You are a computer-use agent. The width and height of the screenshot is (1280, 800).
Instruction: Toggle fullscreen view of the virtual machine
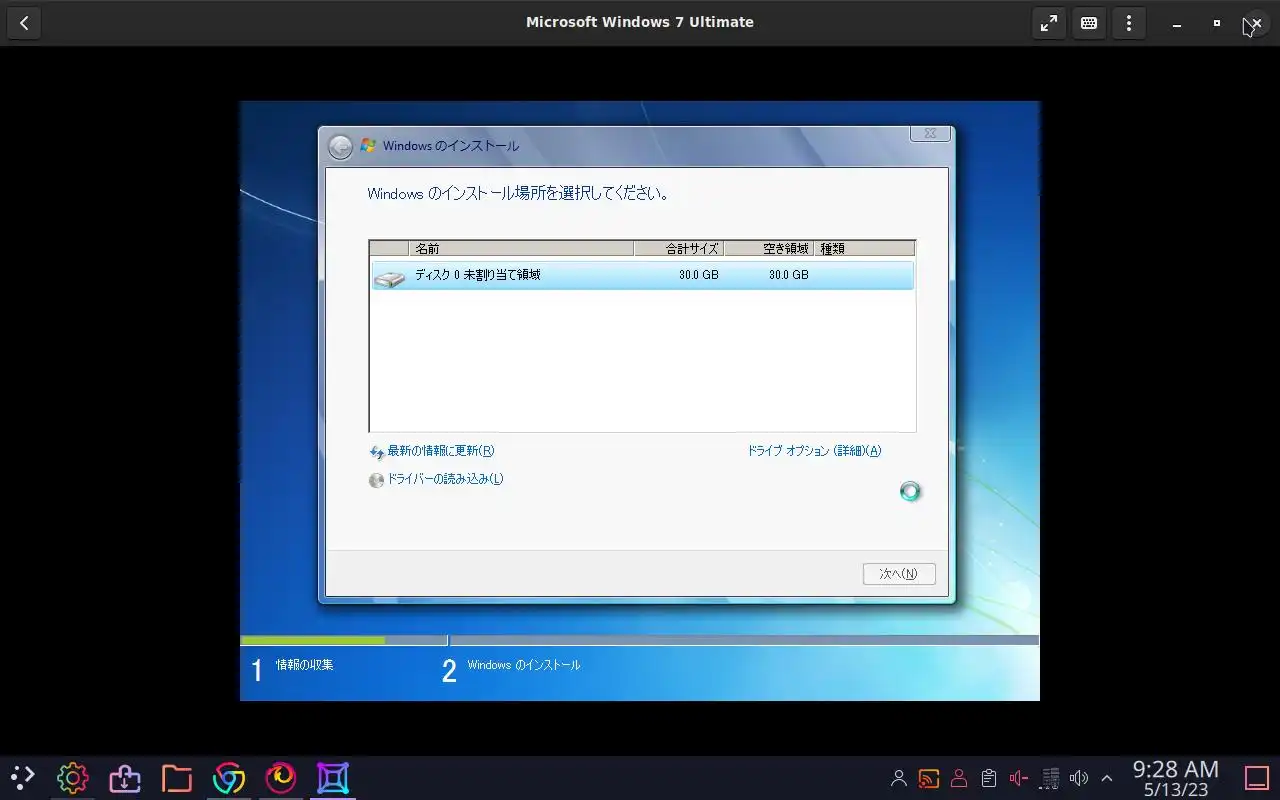coord(1049,22)
